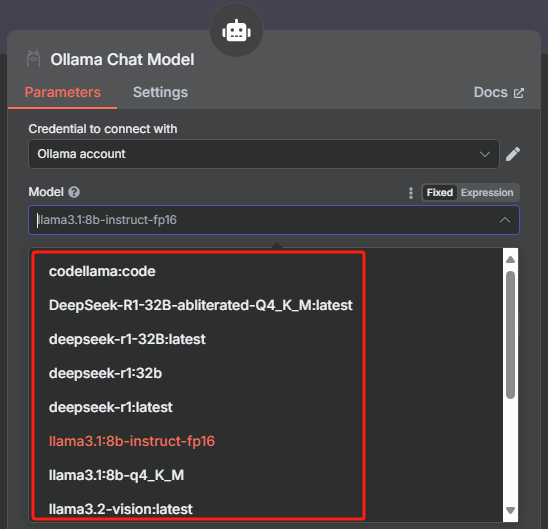Click the Docs external link icon
Image resolution: width=548 pixels, height=529 pixels.
[519, 93]
